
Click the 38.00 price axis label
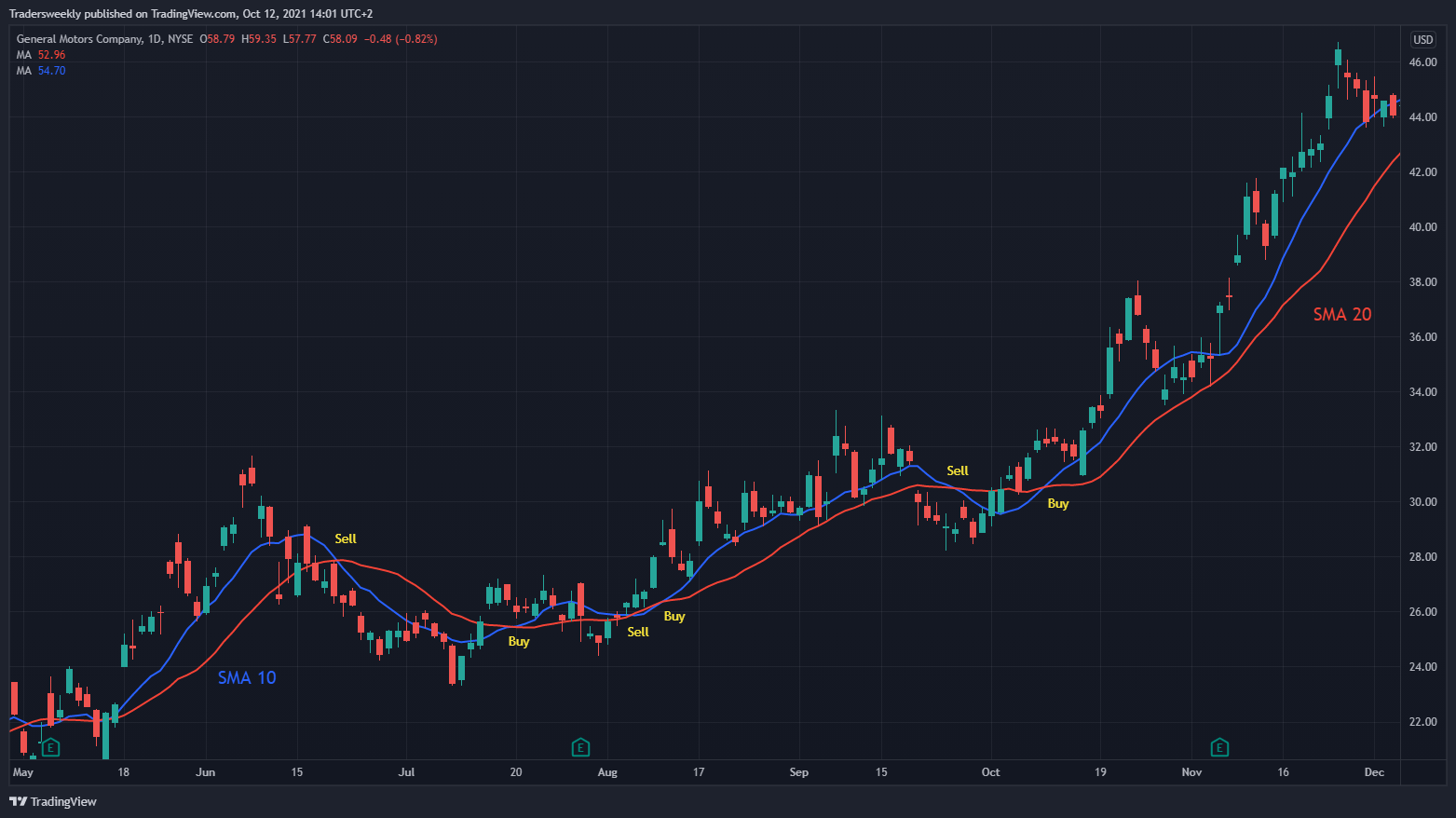point(1422,282)
